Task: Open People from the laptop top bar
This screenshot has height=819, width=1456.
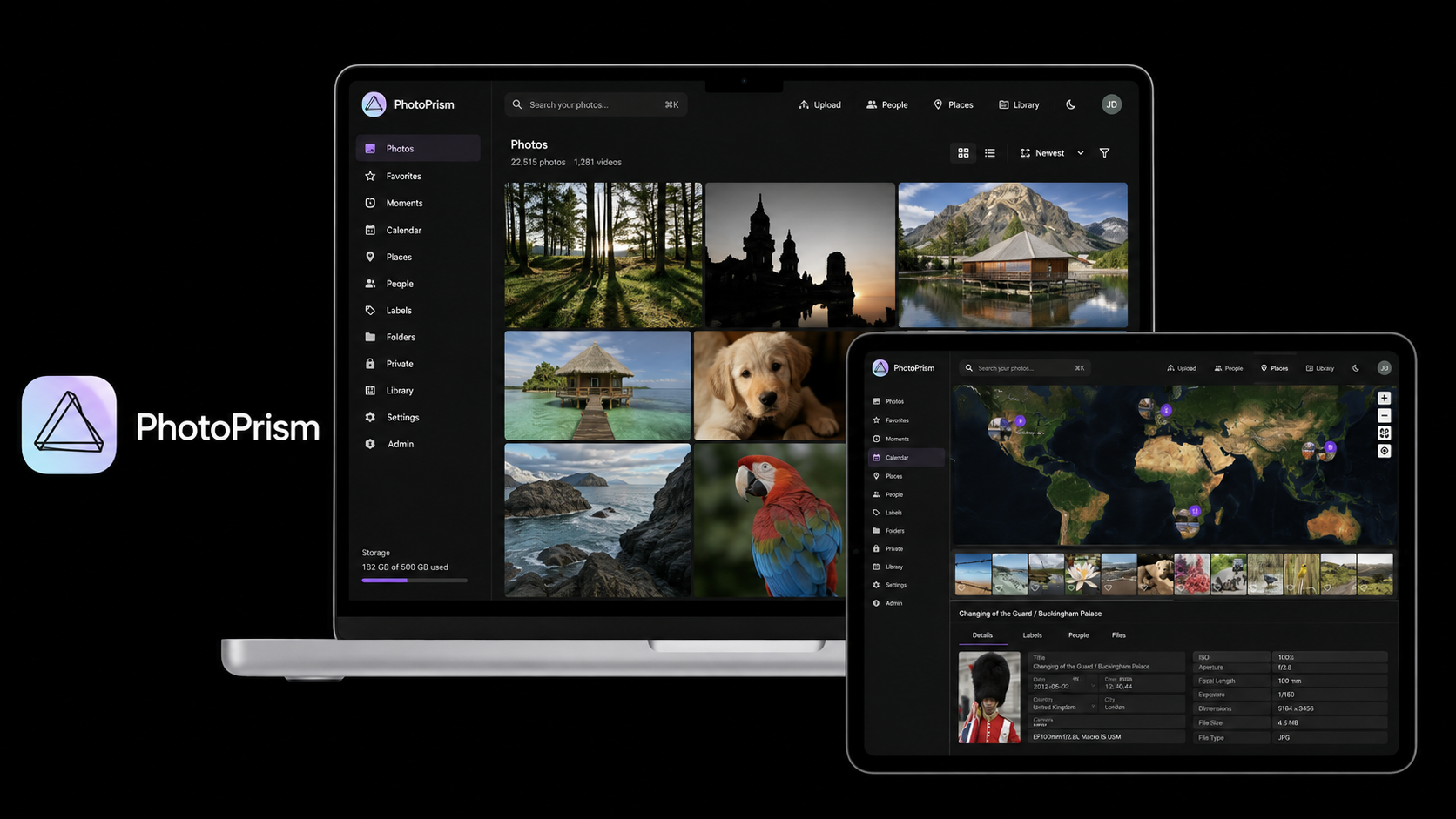Action: [886, 104]
